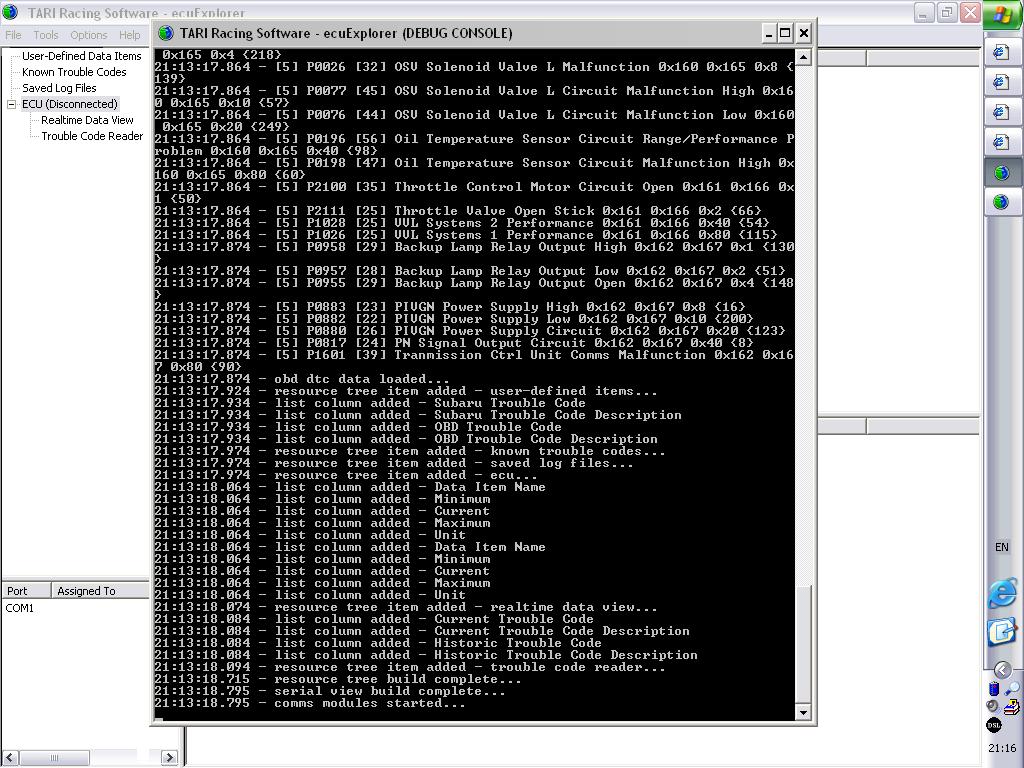Open the Options menu
This screenshot has width=1024, height=768.
pos(89,35)
